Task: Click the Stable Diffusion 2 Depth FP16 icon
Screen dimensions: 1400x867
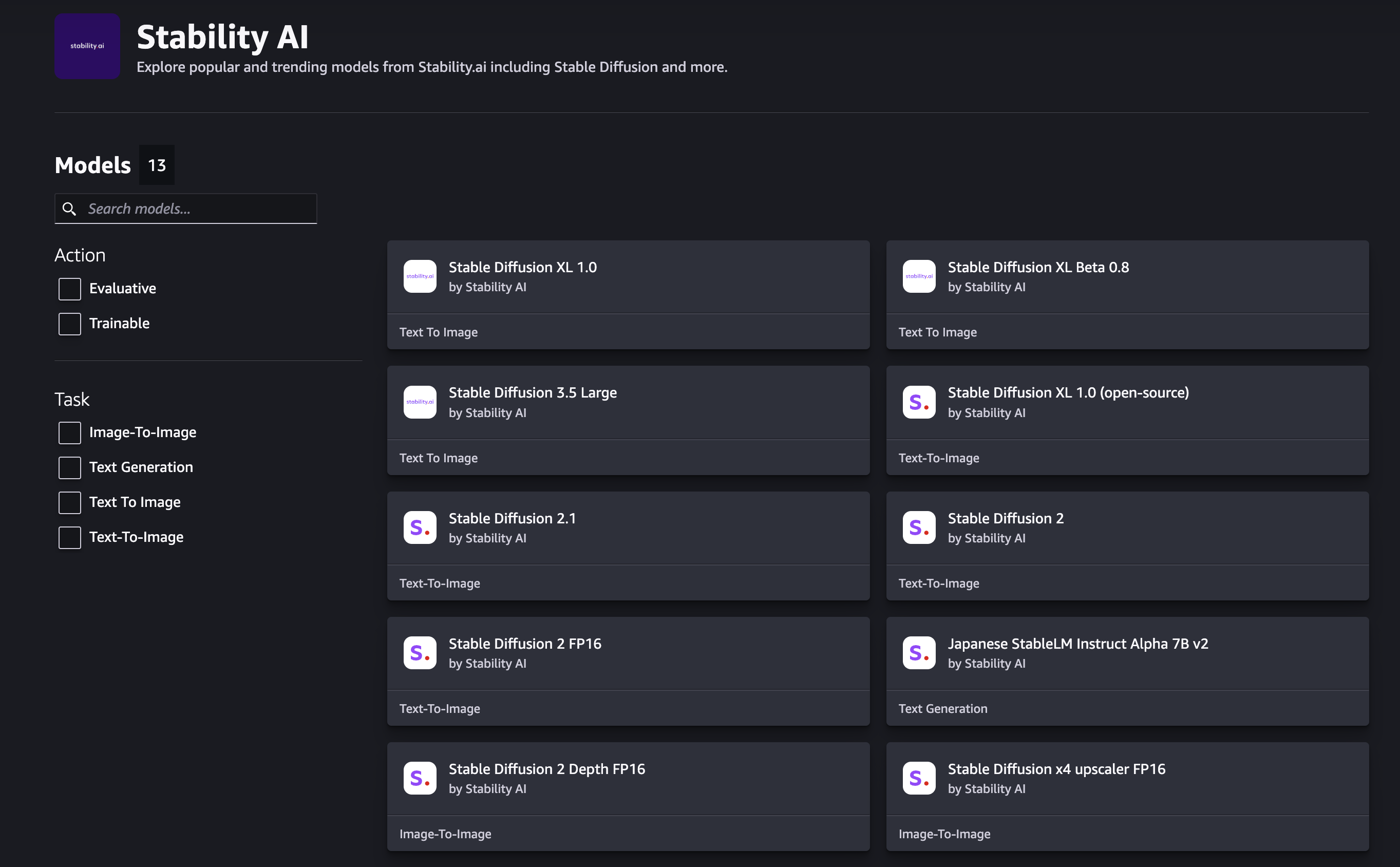Action: 419,778
